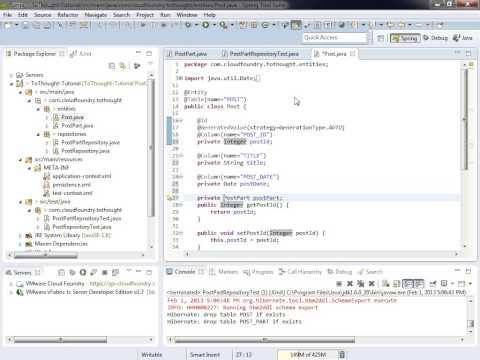The image size is (480, 360).
Task: Click the Open Perspective icon
Action: tap(380, 38)
